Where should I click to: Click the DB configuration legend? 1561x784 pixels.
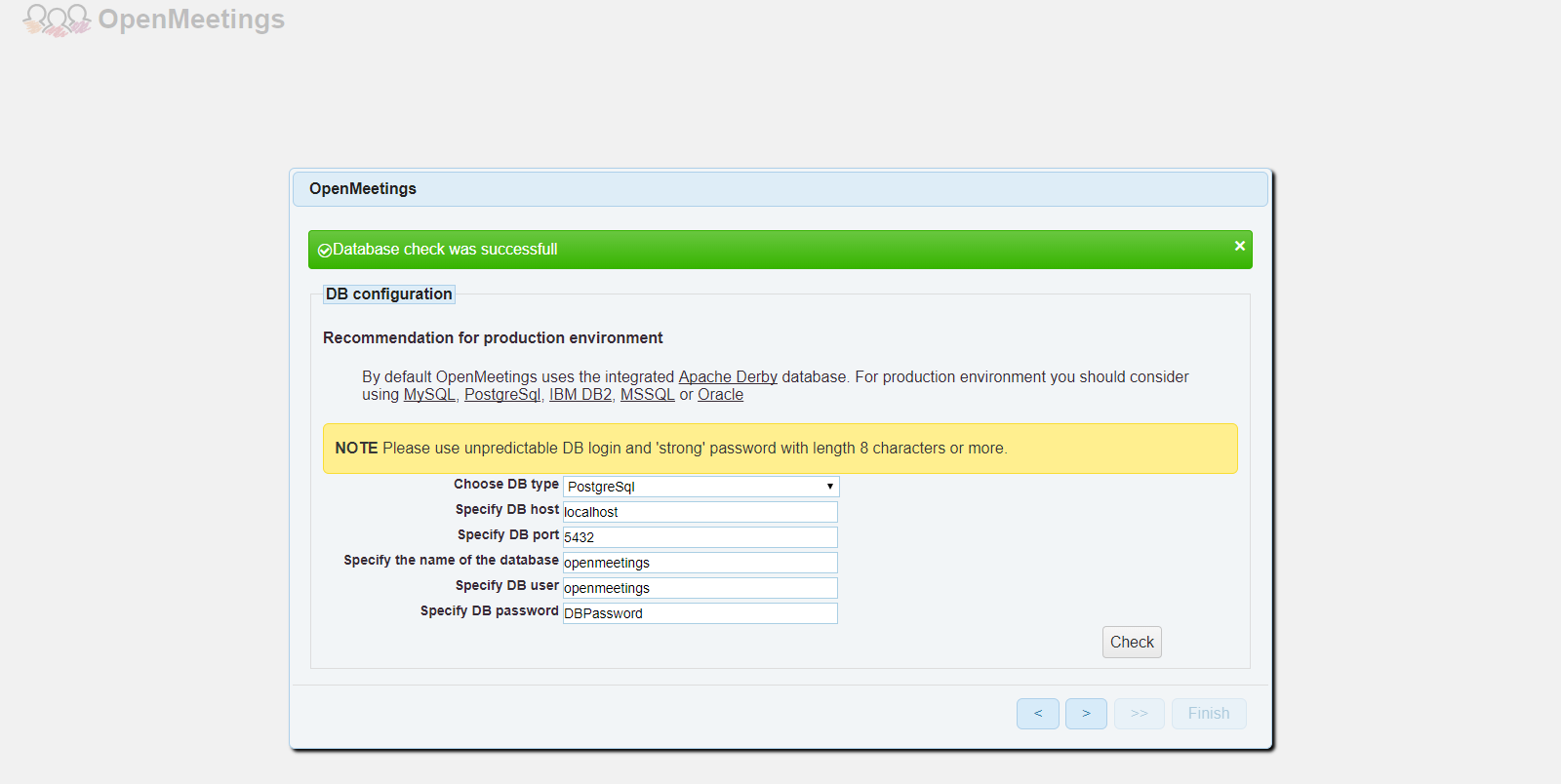(x=388, y=294)
